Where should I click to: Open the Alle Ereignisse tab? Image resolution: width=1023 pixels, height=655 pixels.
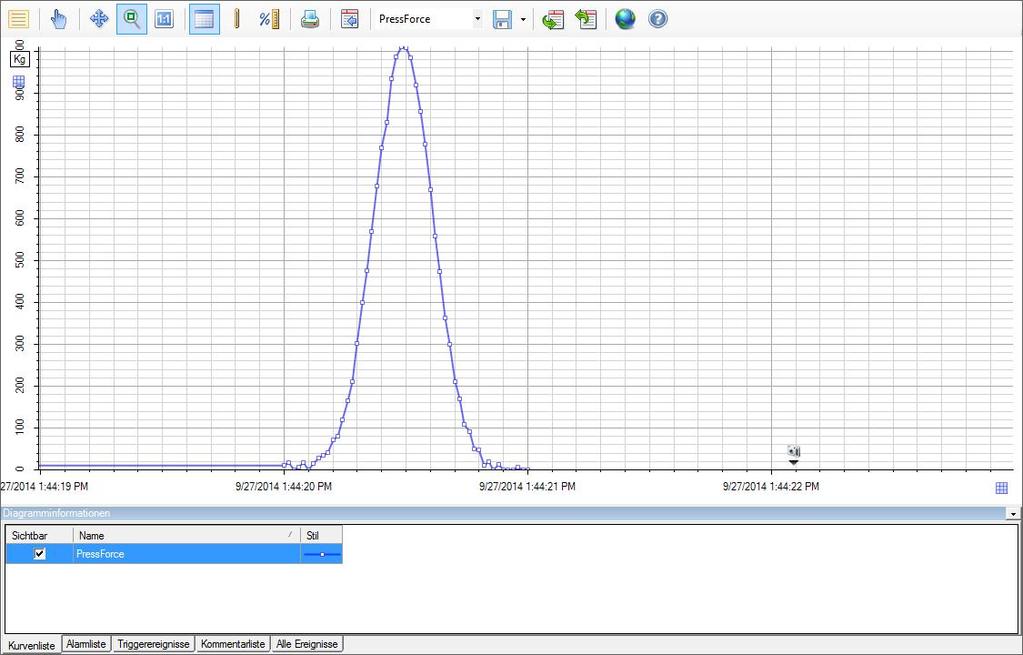pyautogui.click(x=307, y=644)
